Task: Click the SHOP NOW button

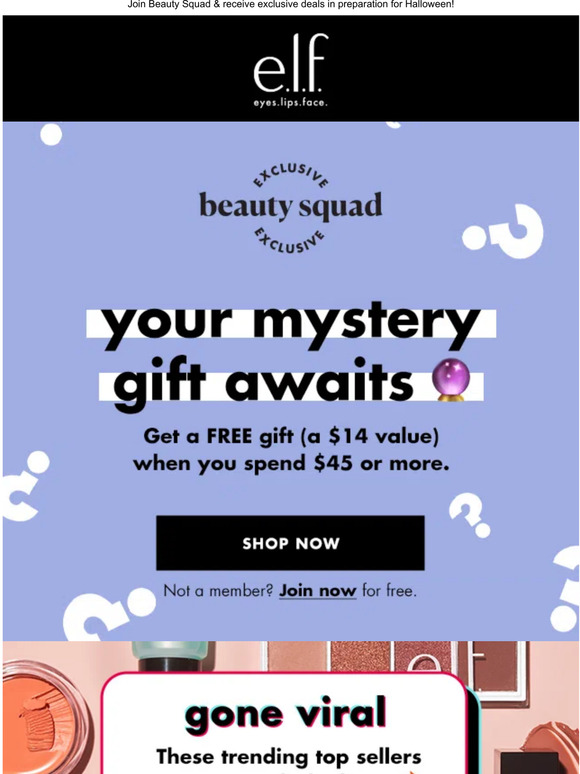Action: (x=290, y=543)
